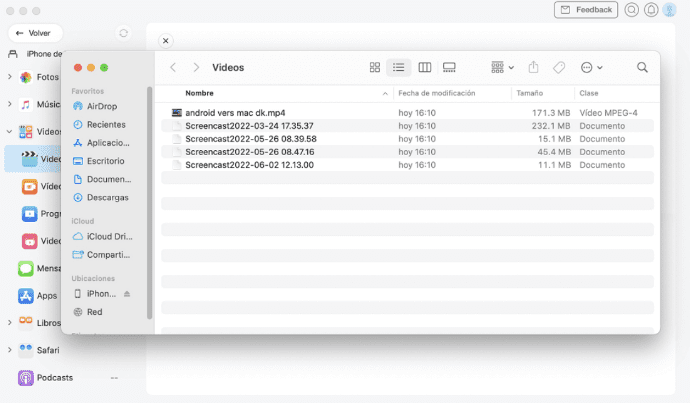Click the Volver back button

[35, 33]
